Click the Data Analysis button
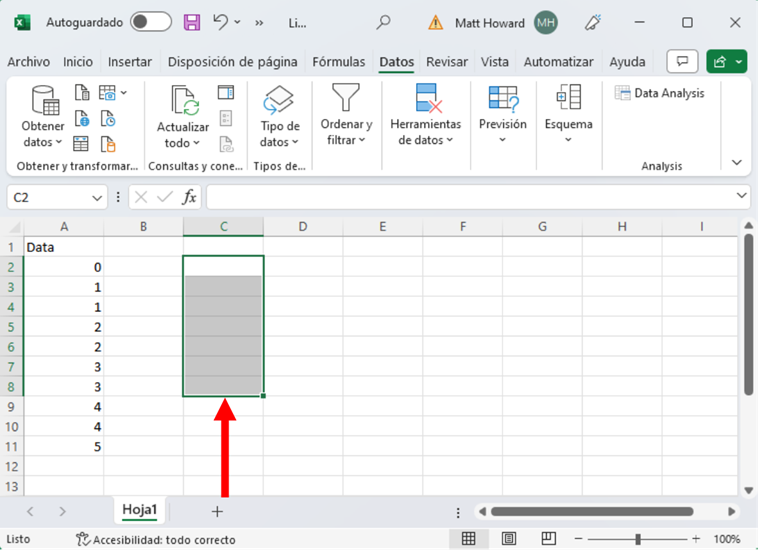This screenshot has width=758, height=550. [x=659, y=93]
